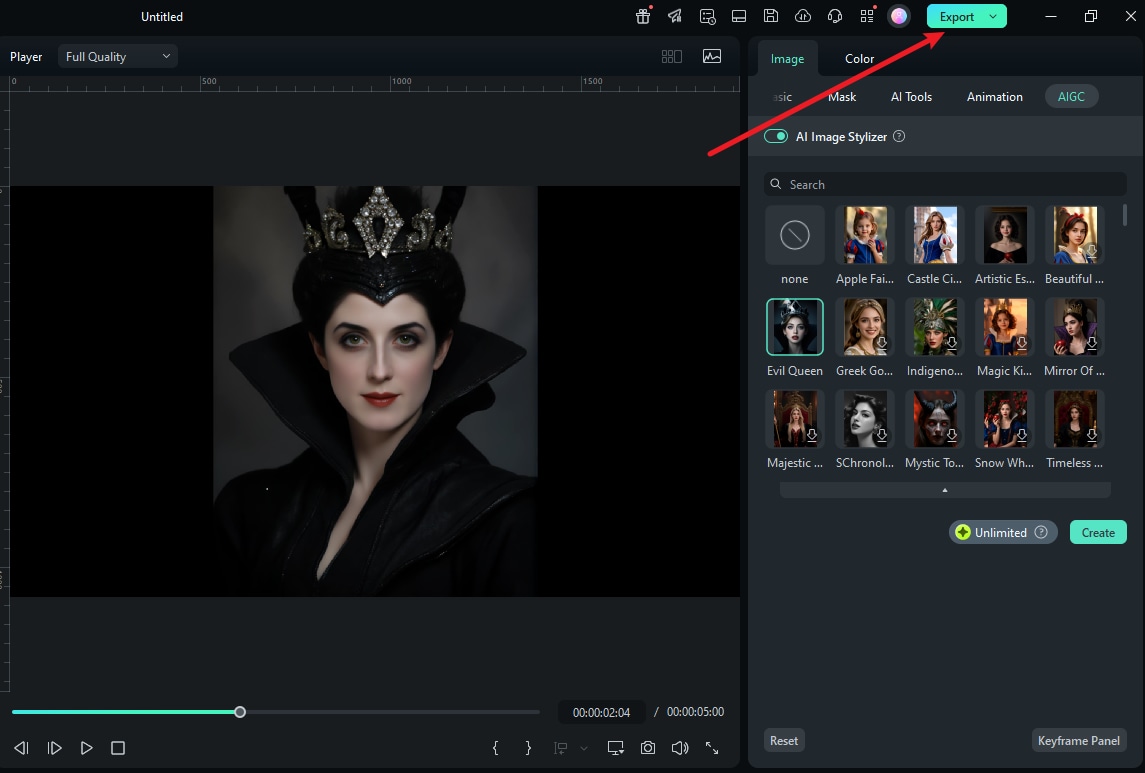Choose the Beautiful ... style thumbnail
The width and height of the screenshot is (1145, 773).
point(1075,235)
